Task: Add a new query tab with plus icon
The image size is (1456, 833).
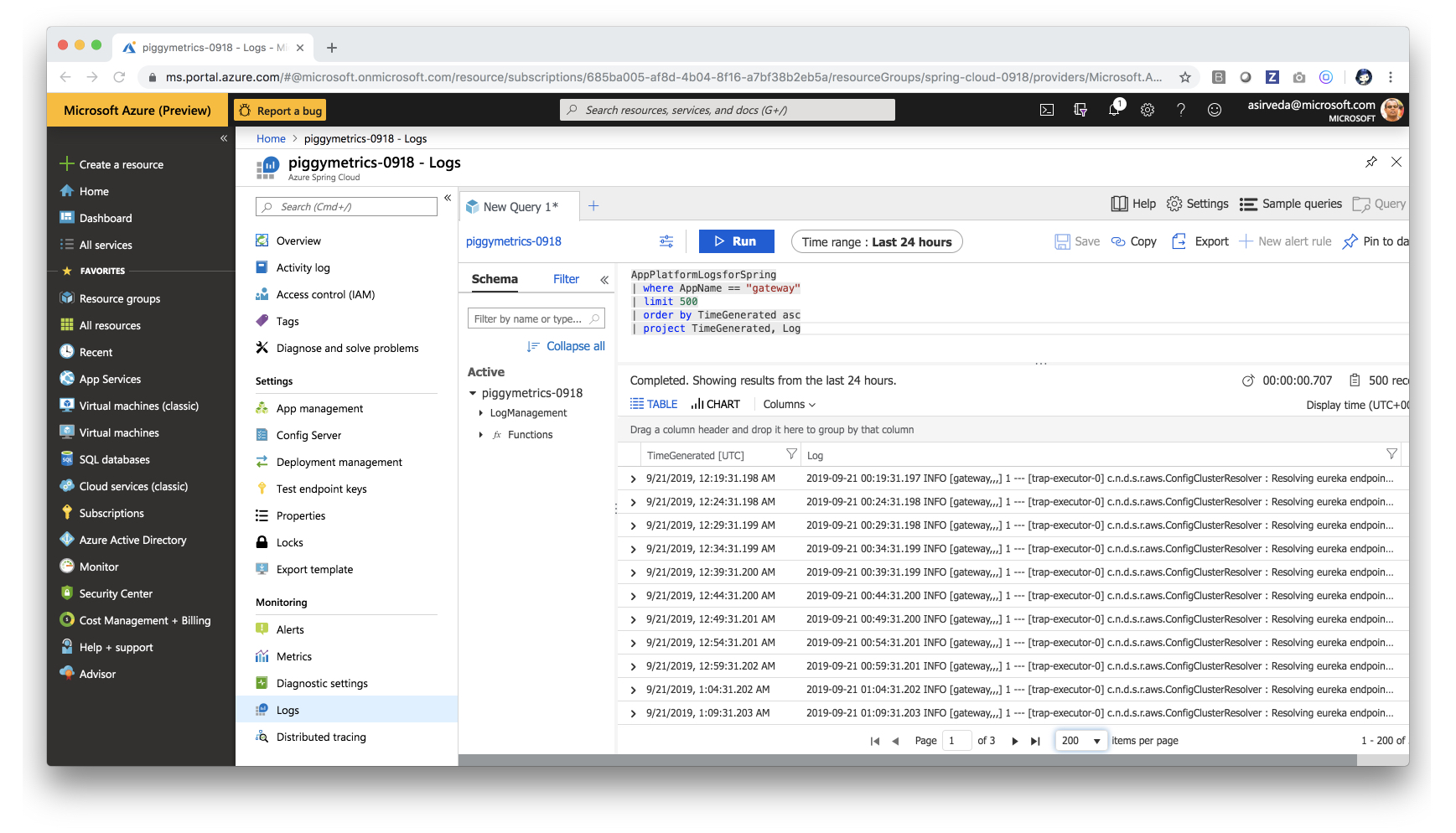Action: coord(593,206)
